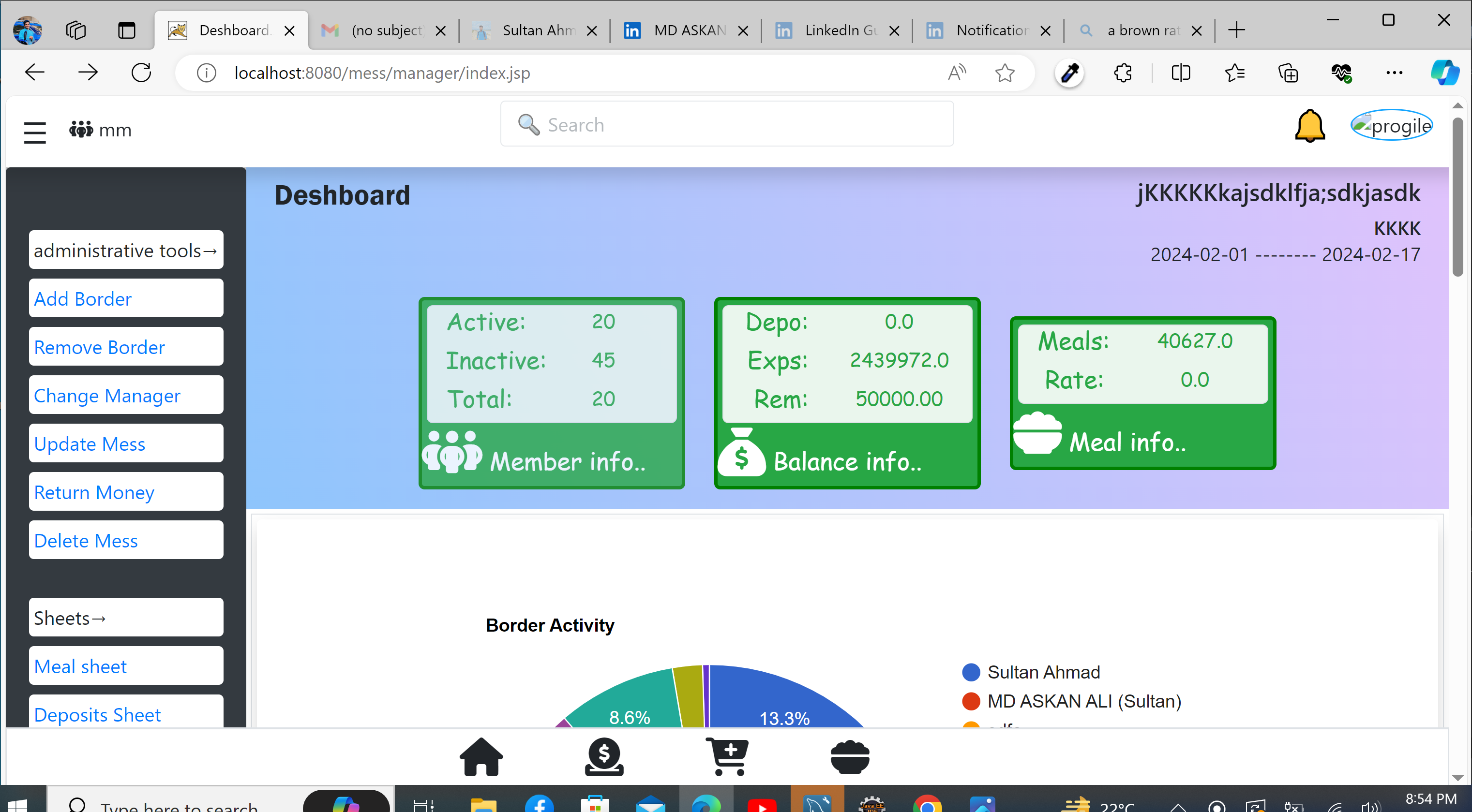Open the deposit money icon in bottom bar

click(604, 756)
